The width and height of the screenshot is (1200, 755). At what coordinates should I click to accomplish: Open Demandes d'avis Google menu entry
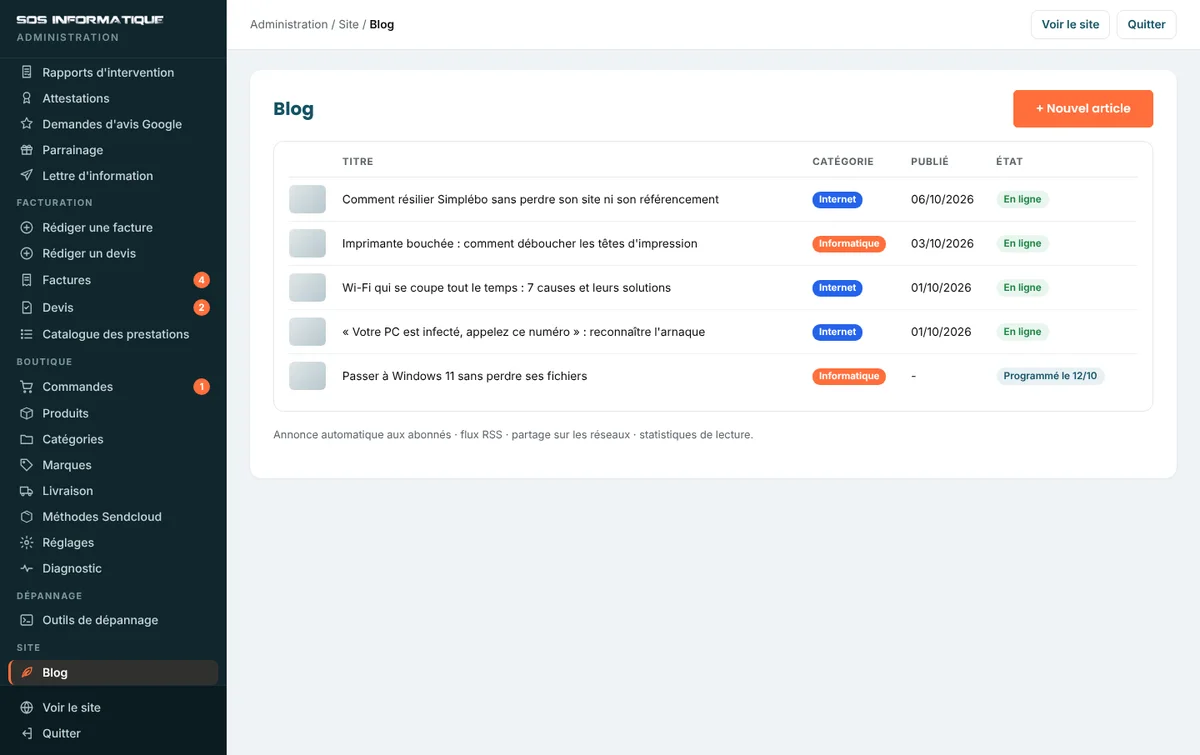click(113, 124)
